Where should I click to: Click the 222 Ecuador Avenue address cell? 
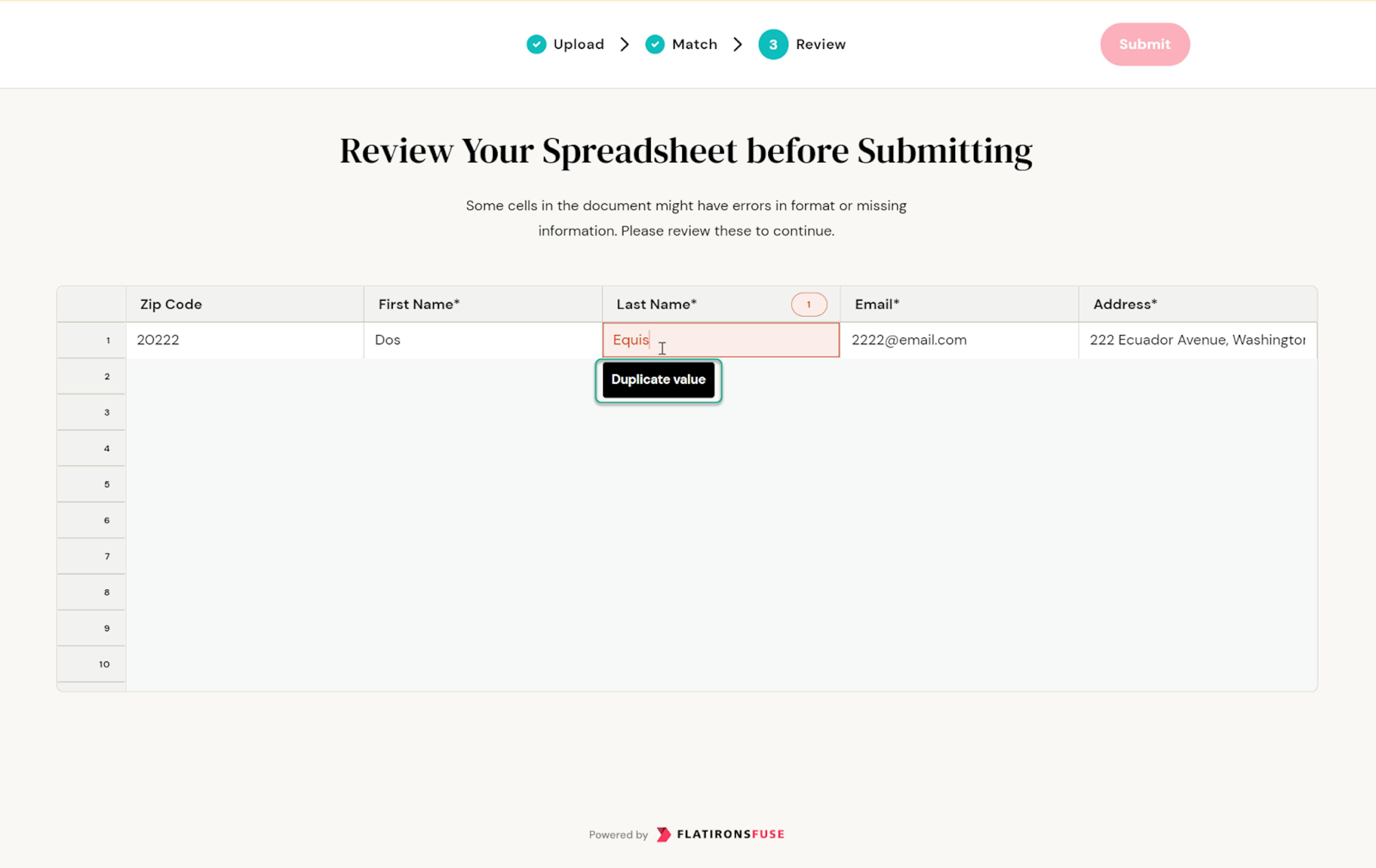pyautogui.click(x=1197, y=340)
